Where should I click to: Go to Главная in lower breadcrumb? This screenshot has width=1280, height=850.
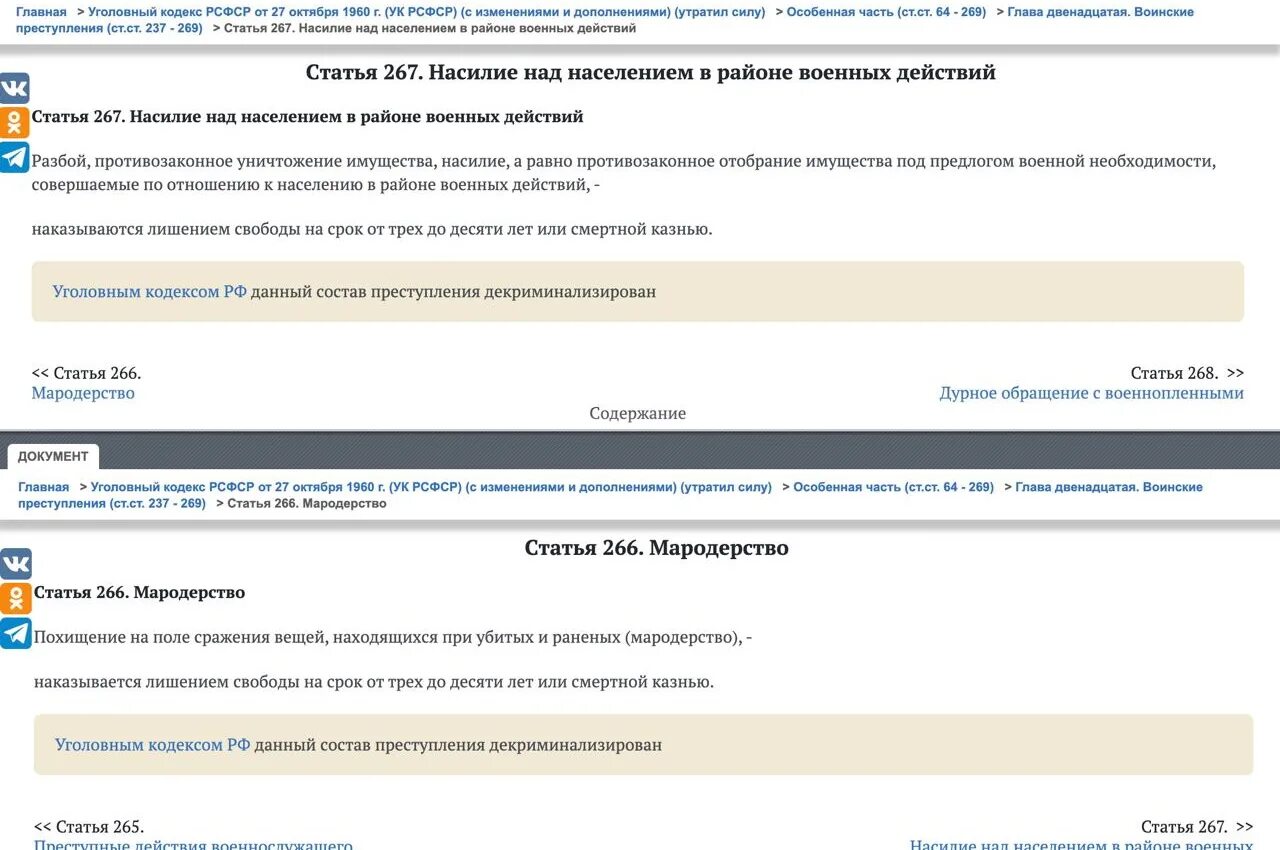point(44,487)
